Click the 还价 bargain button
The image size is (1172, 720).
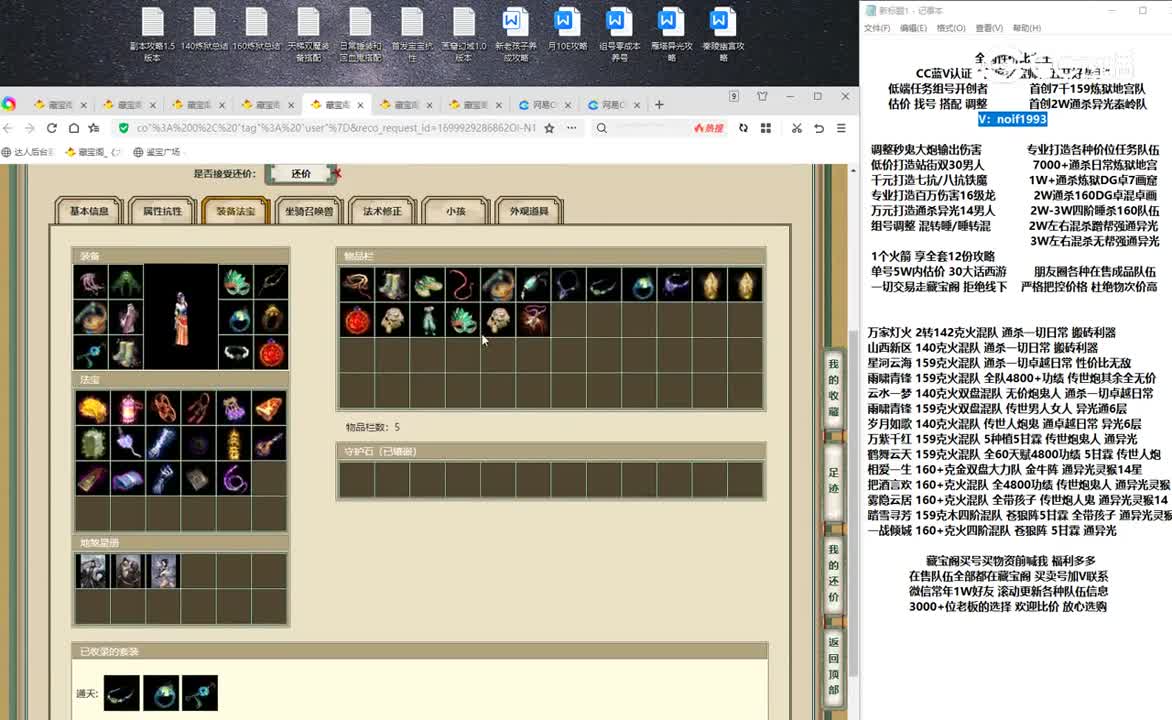301,173
